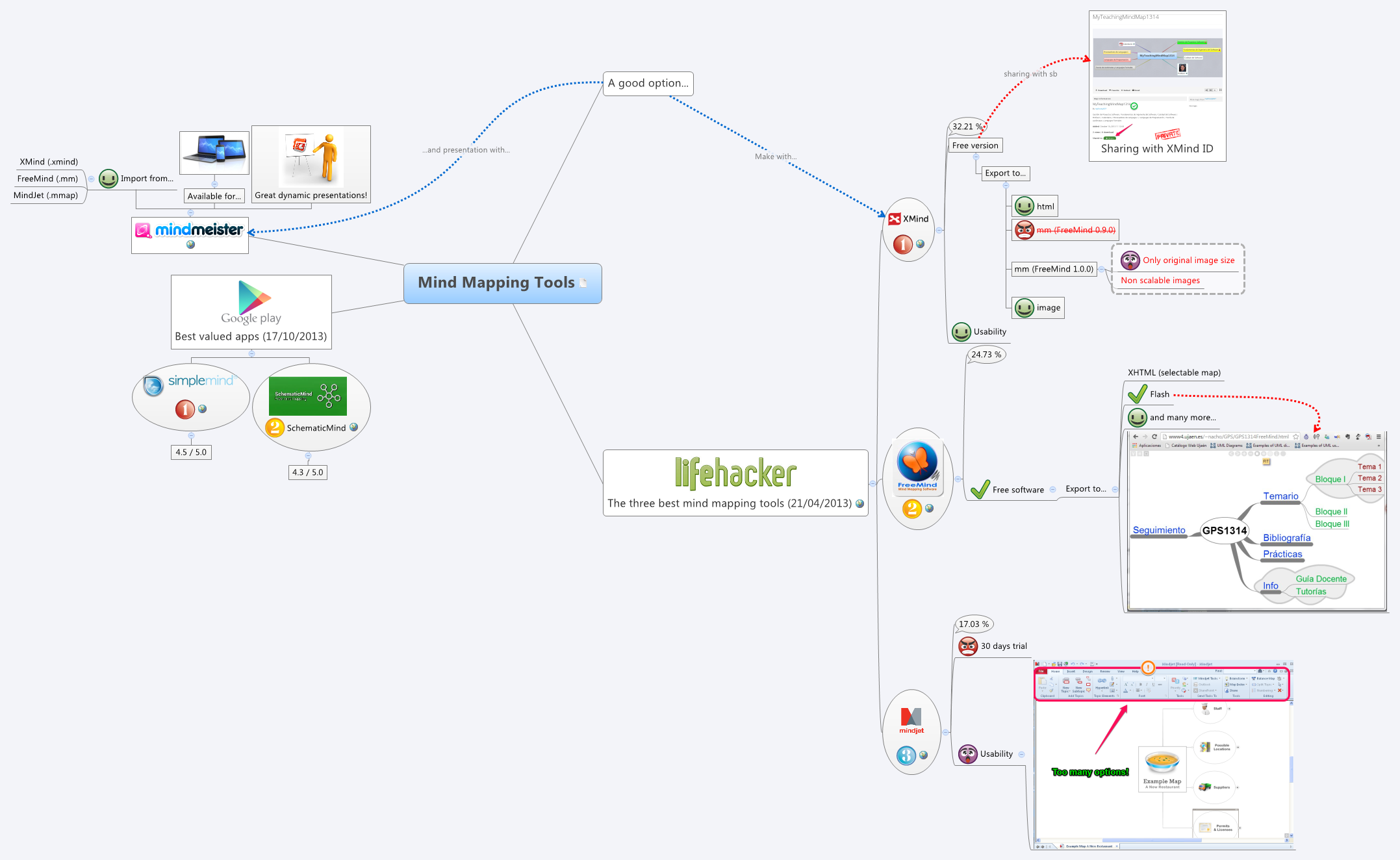Click the smiley icon beside the "html" export node
The width and height of the screenshot is (1400, 860).
(x=1025, y=206)
